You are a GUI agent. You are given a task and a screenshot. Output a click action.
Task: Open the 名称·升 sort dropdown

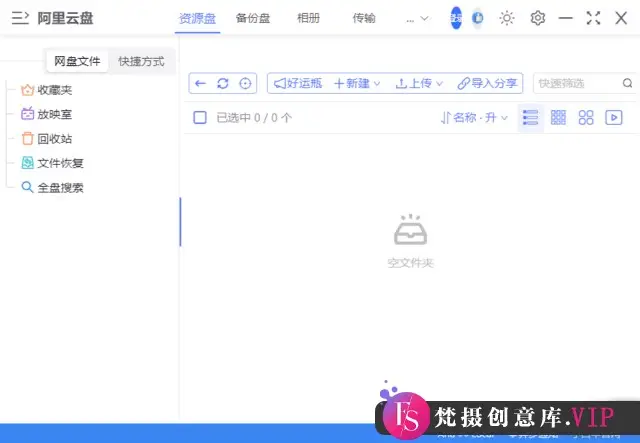coord(474,118)
